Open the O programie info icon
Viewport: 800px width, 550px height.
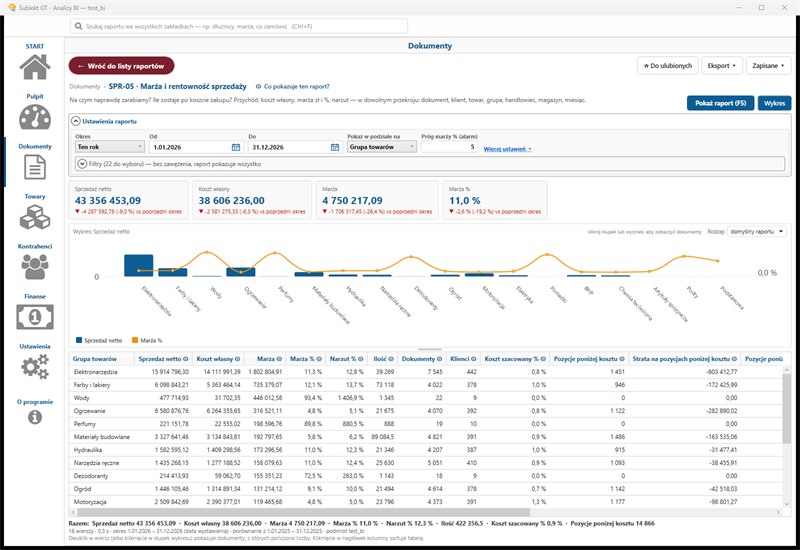click(x=35, y=417)
